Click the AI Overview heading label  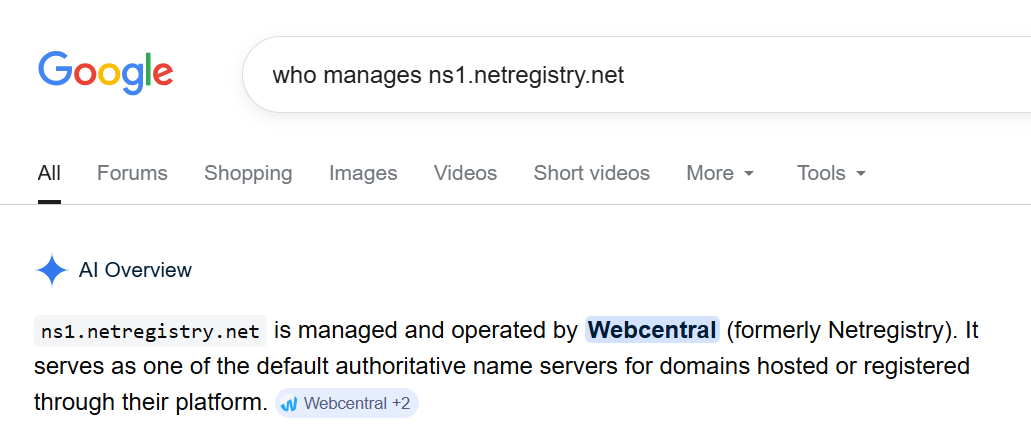135,270
